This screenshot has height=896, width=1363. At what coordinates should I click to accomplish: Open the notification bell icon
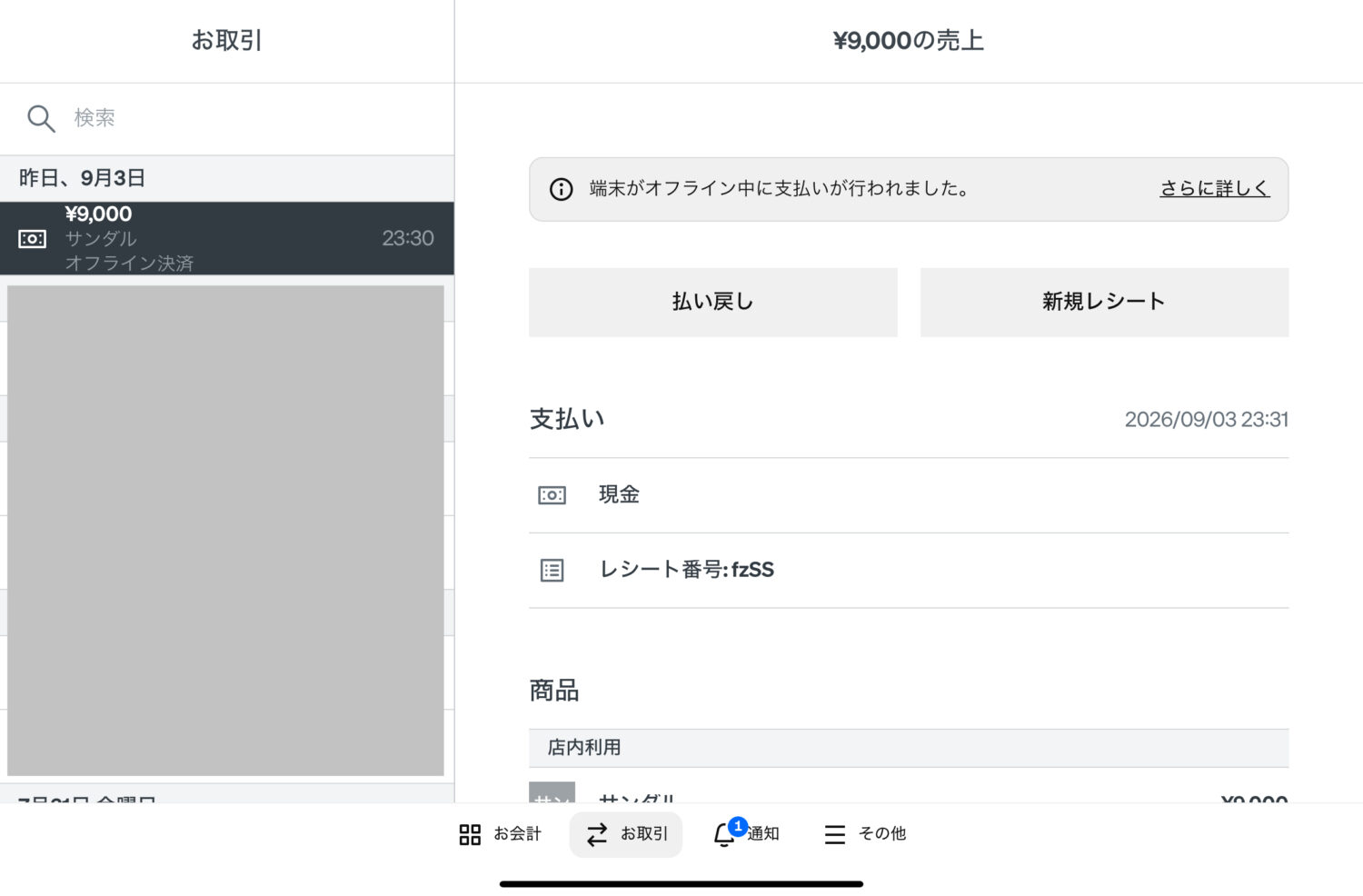[x=725, y=834]
